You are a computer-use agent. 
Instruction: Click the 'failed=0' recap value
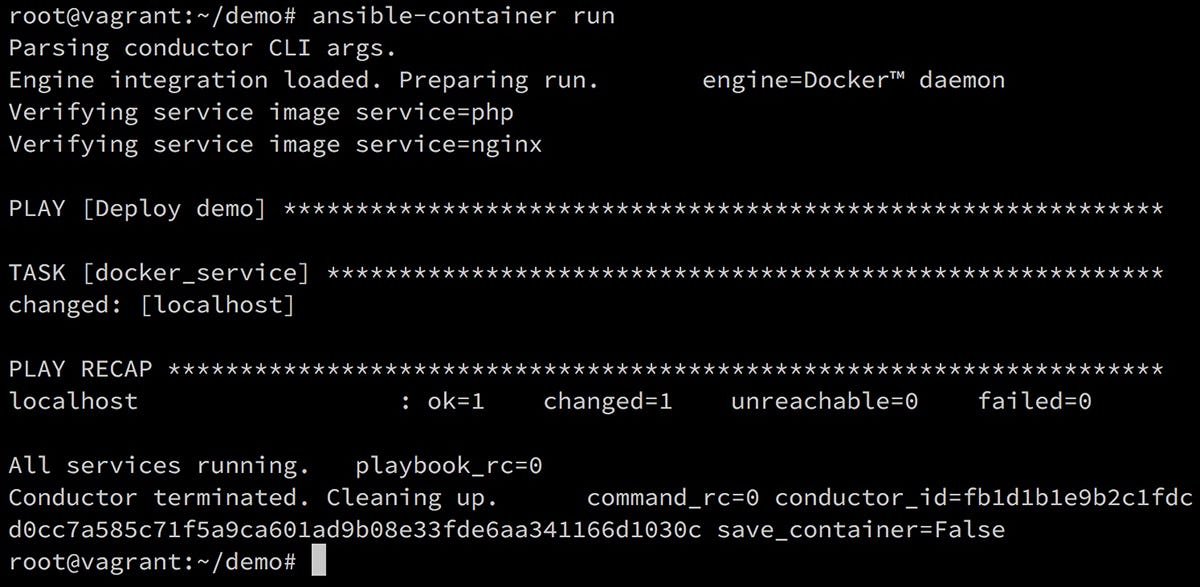tap(1035, 401)
